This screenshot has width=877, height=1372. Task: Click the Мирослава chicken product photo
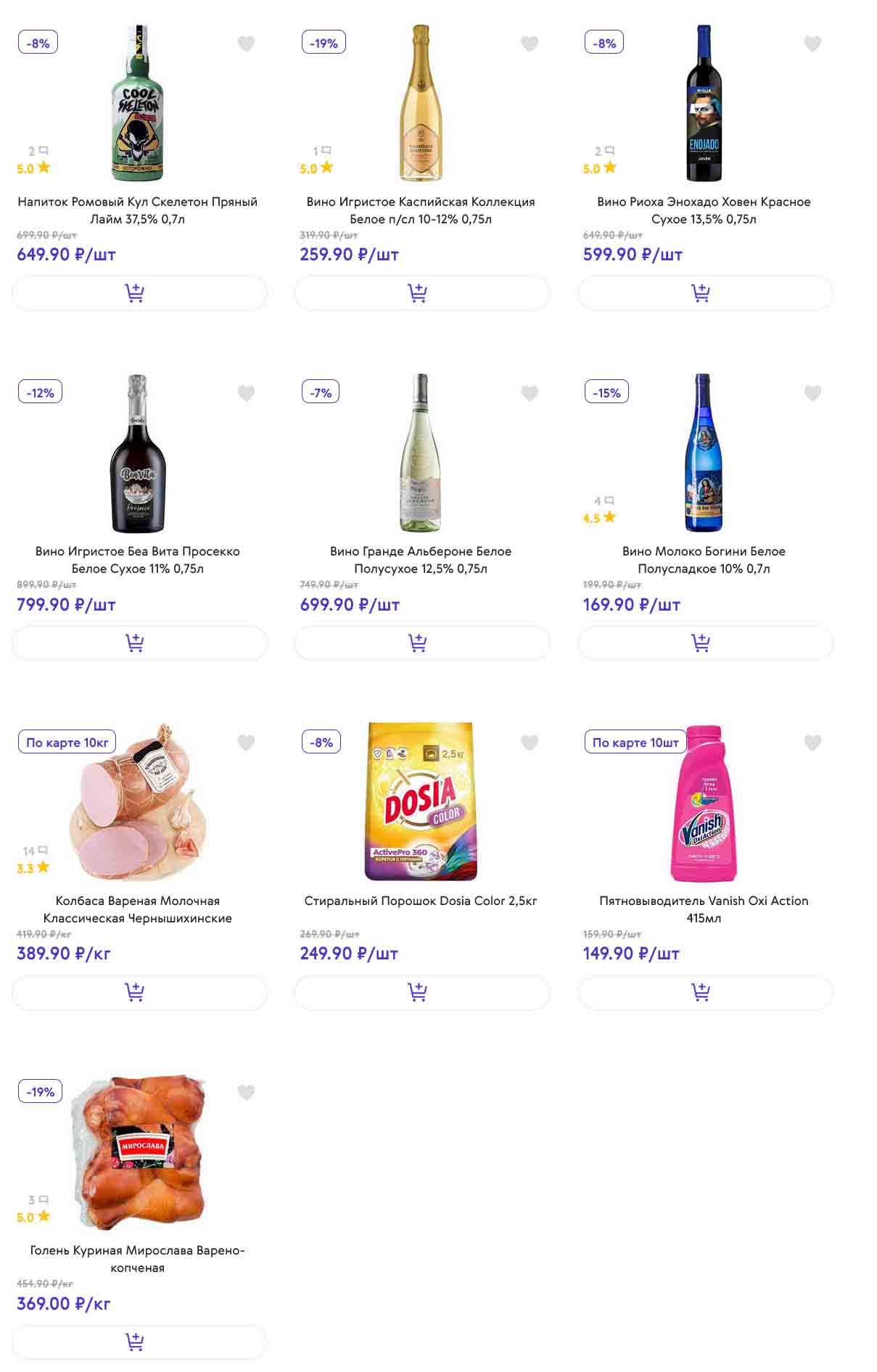pos(139,1152)
